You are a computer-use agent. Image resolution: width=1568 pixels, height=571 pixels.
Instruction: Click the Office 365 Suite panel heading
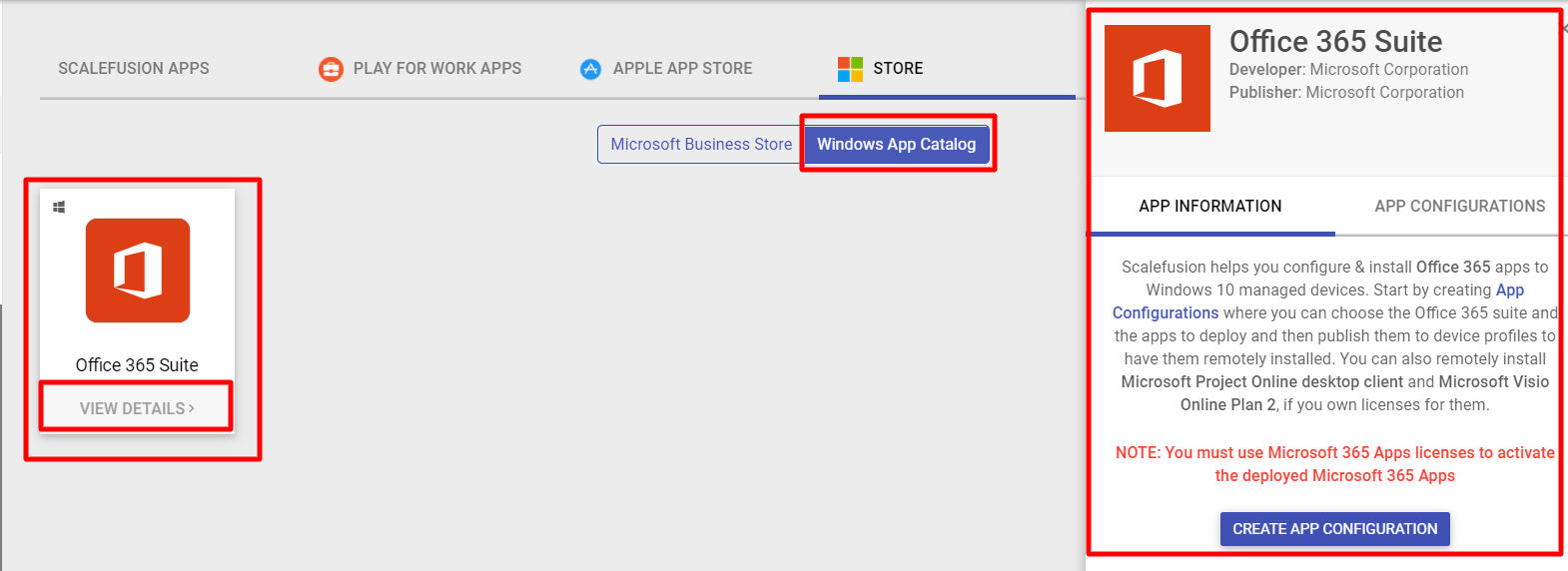pyautogui.click(x=1336, y=41)
